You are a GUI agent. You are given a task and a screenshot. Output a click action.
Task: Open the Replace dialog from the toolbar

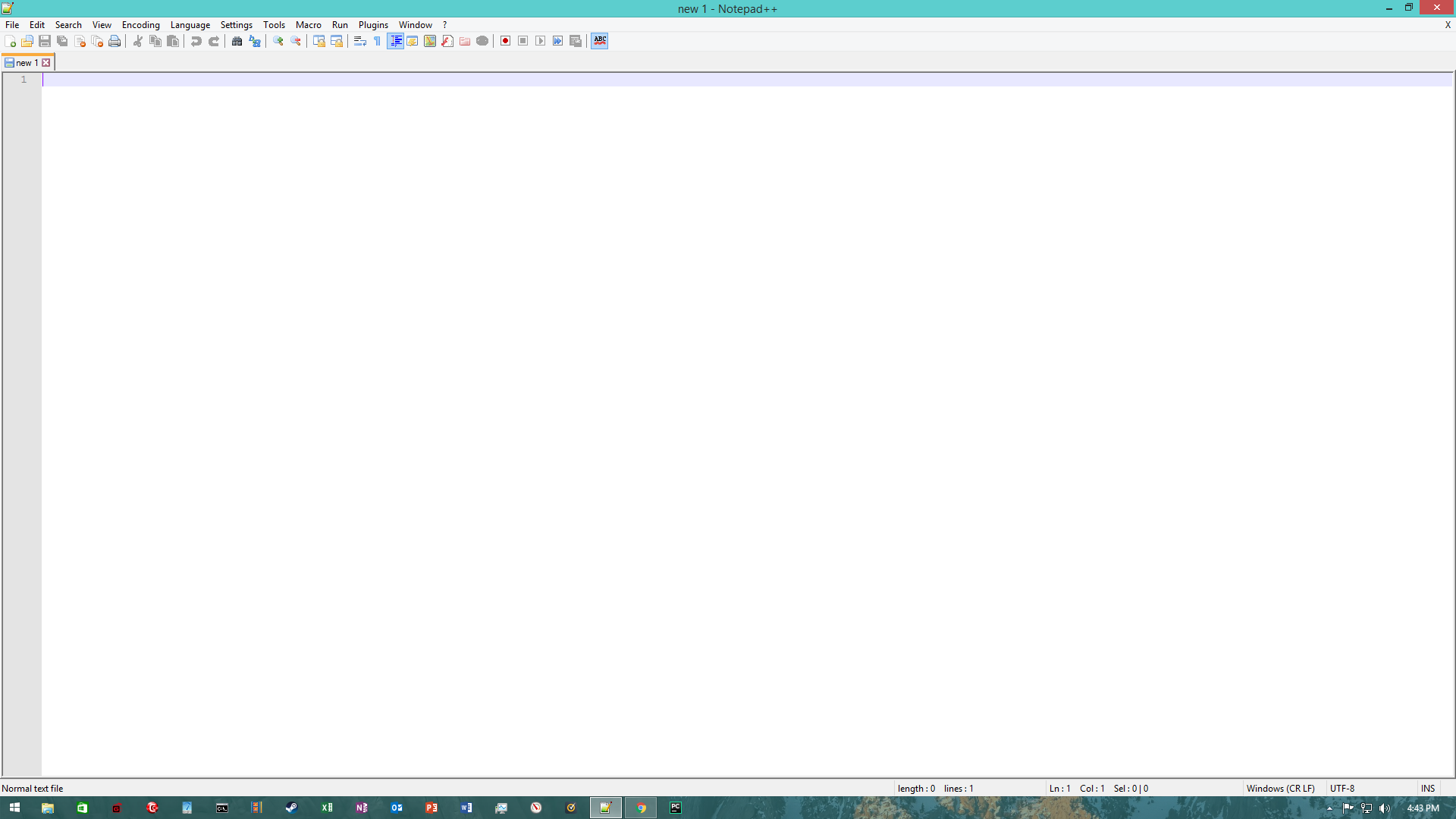pyautogui.click(x=255, y=41)
